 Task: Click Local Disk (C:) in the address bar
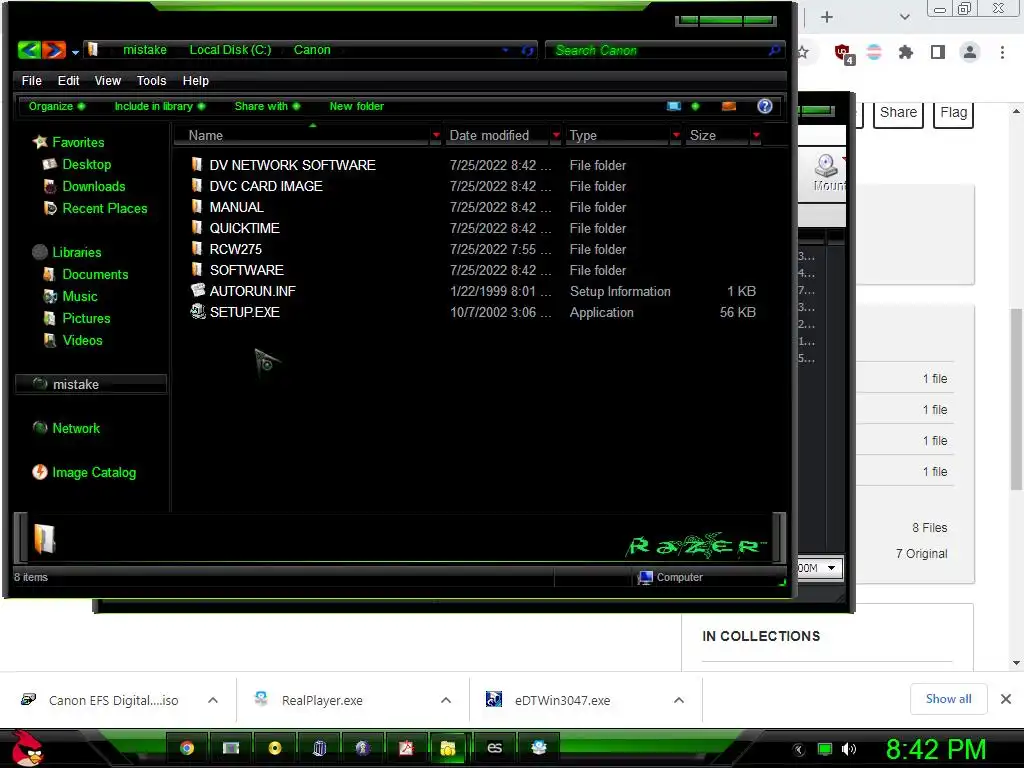pyautogui.click(x=230, y=50)
